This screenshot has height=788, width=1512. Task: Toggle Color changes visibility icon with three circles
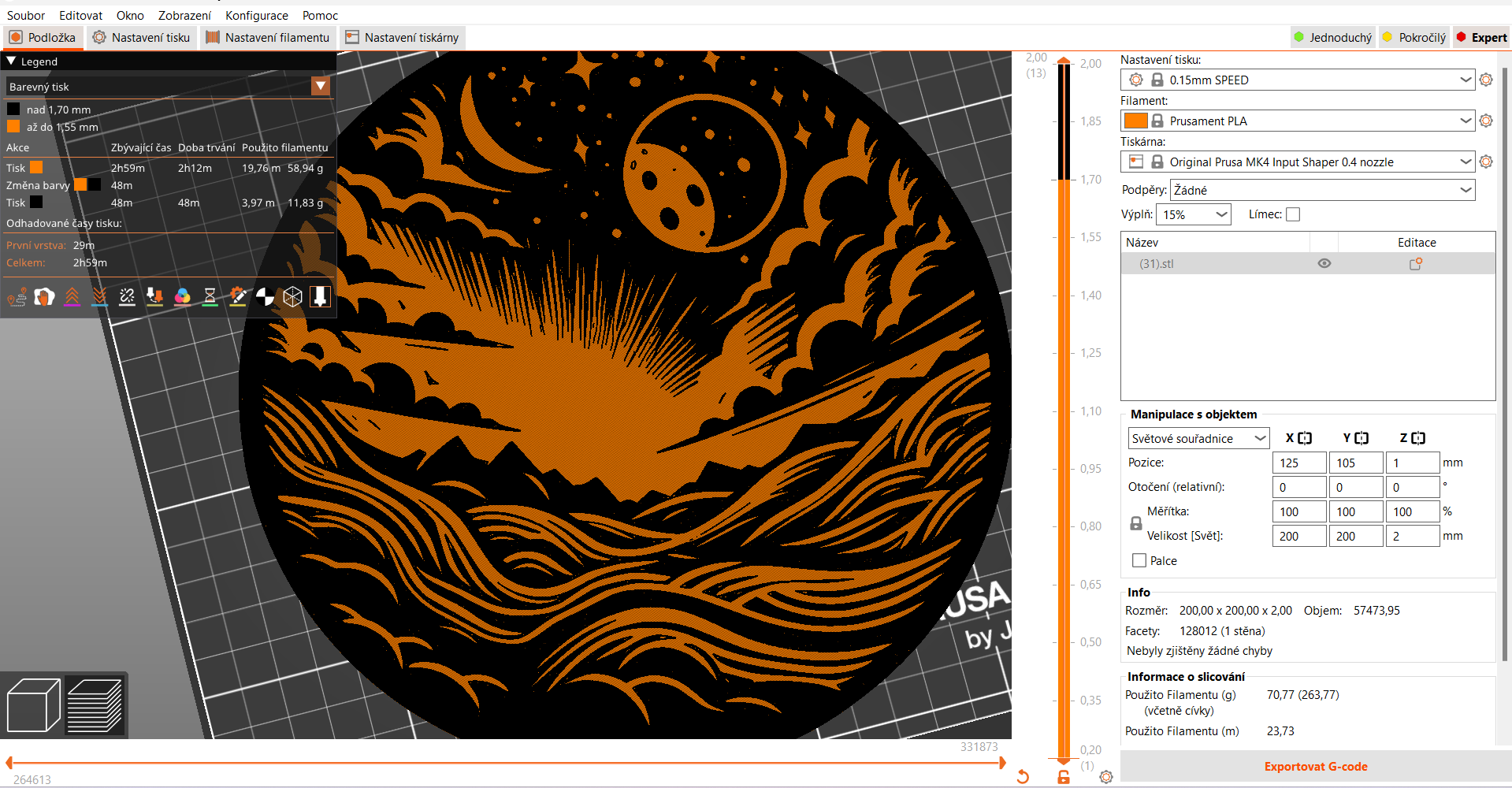click(x=182, y=296)
